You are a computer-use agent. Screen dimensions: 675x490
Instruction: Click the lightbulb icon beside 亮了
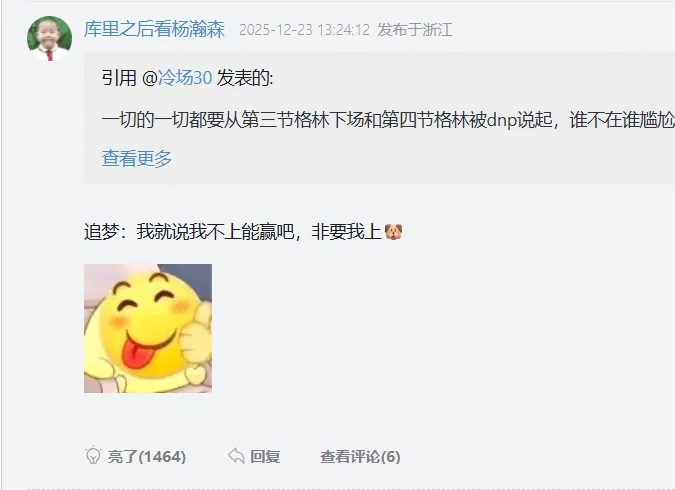(93, 456)
